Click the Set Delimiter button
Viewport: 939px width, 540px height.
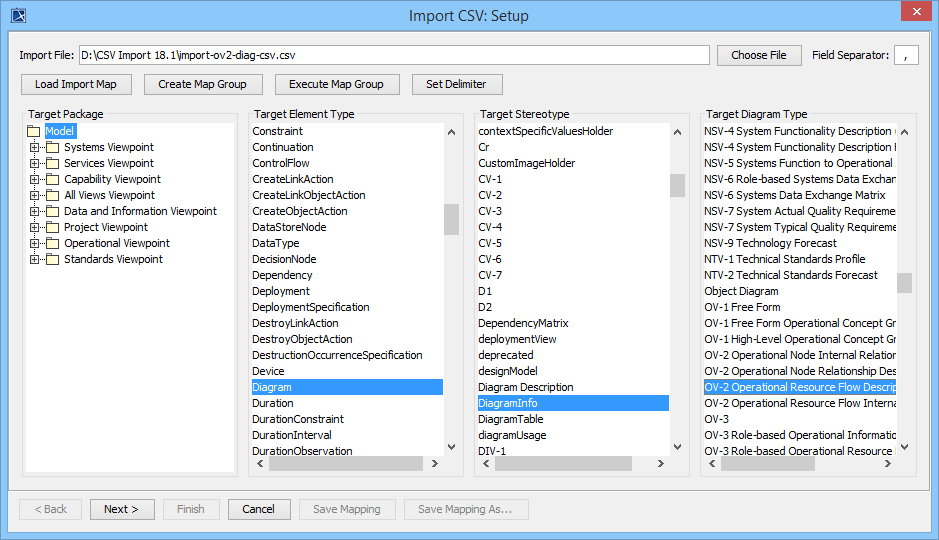click(x=456, y=84)
